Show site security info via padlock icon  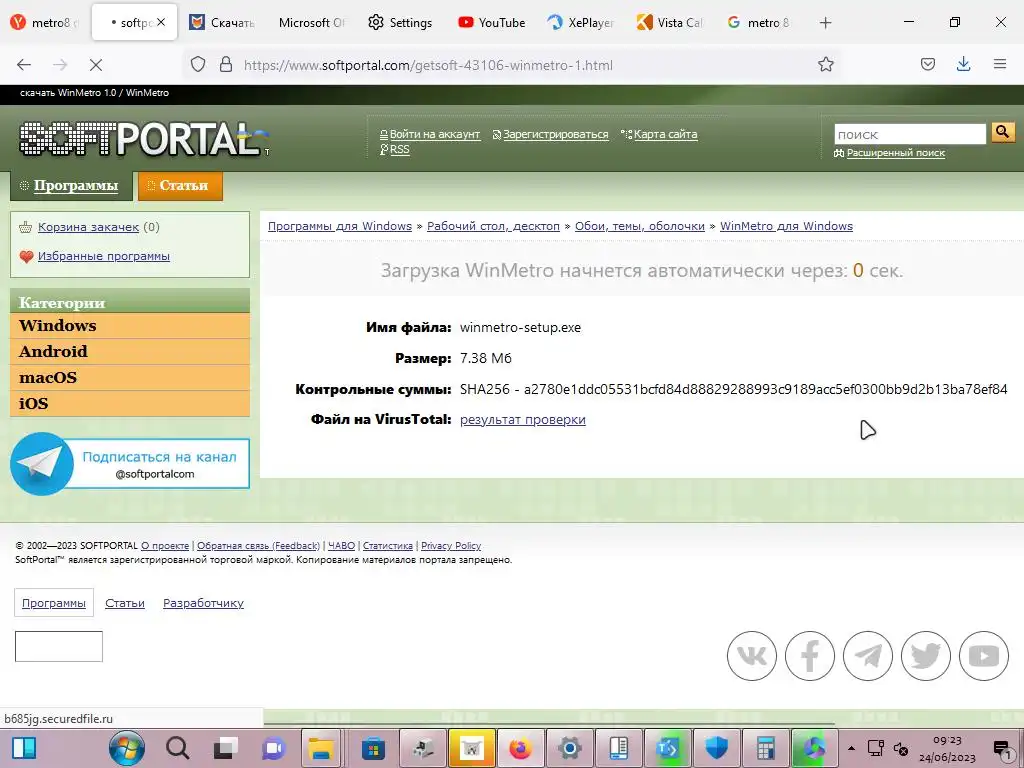(226, 64)
